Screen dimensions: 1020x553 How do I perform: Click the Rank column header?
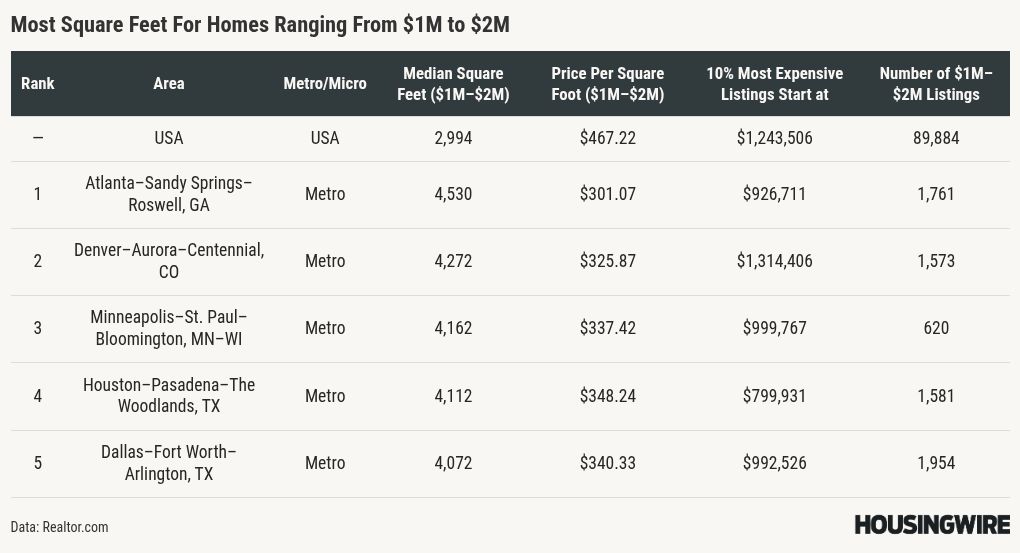coord(38,83)
